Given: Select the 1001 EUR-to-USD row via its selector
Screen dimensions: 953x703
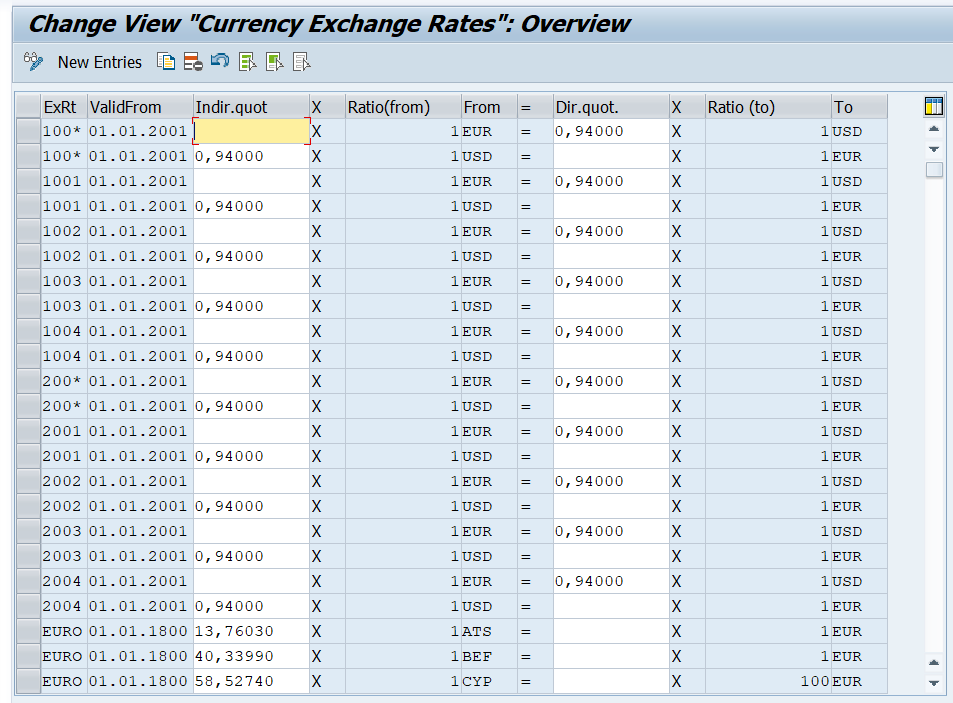Looking at the screenshot, I should tap(28, 181).
